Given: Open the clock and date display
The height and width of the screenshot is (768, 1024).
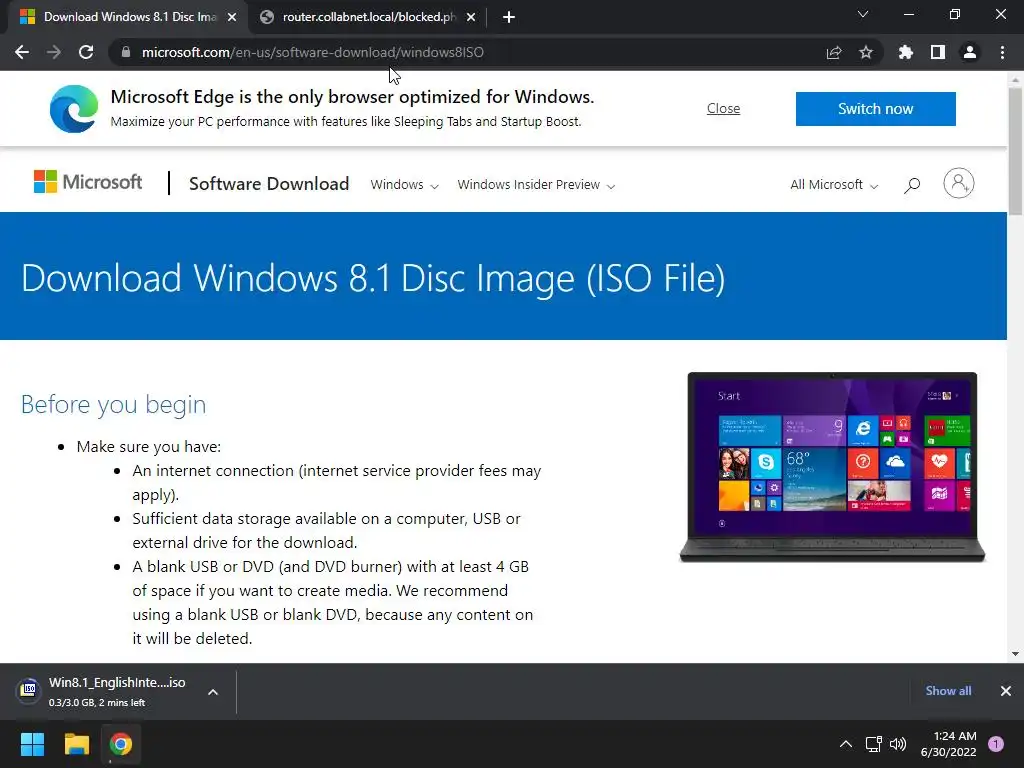Looking at the screenshot, I should [x=948, y=744].
